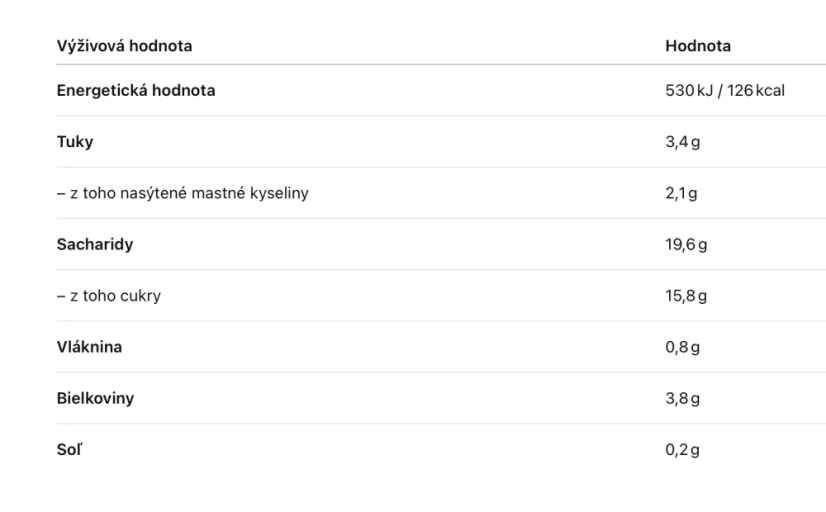Click the word hodnota in Energetická hodnota
Image resolution: width=826 pixels, height=512 pixels.
(183, 91)
